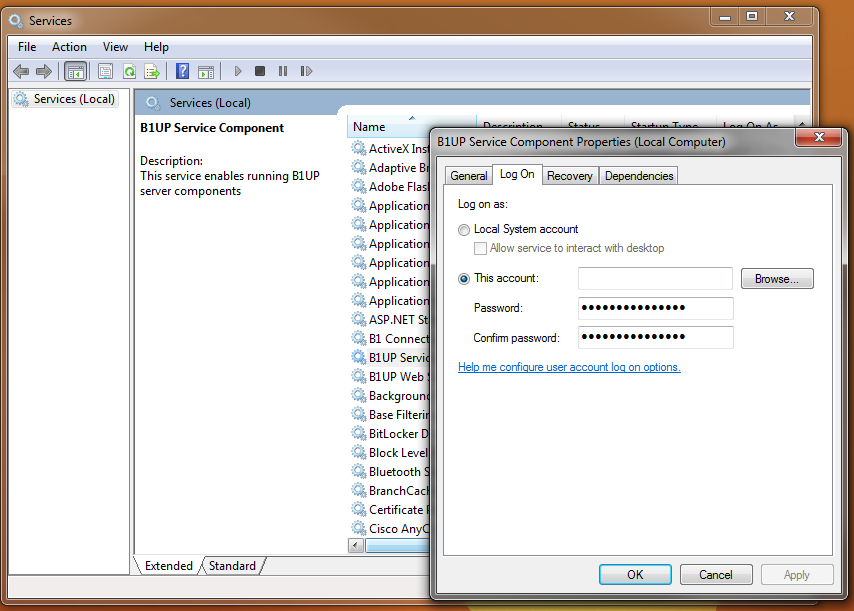
Task: Open the blue Help toolbar icon
Action: click(182, 71)
